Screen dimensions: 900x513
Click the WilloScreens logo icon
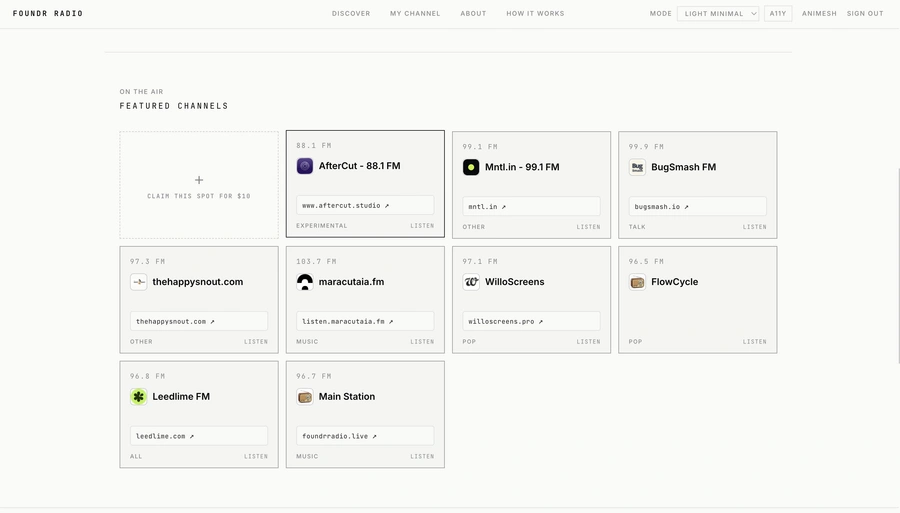(x=471, y=282)
